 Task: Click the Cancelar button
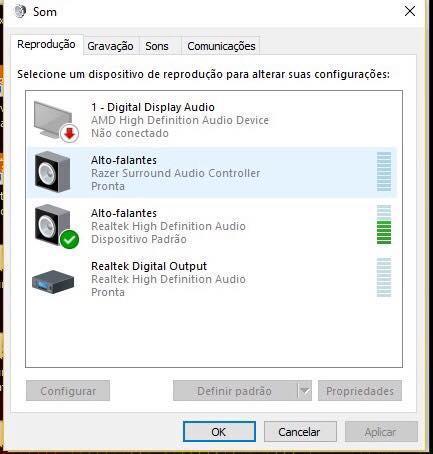point(300,432)
